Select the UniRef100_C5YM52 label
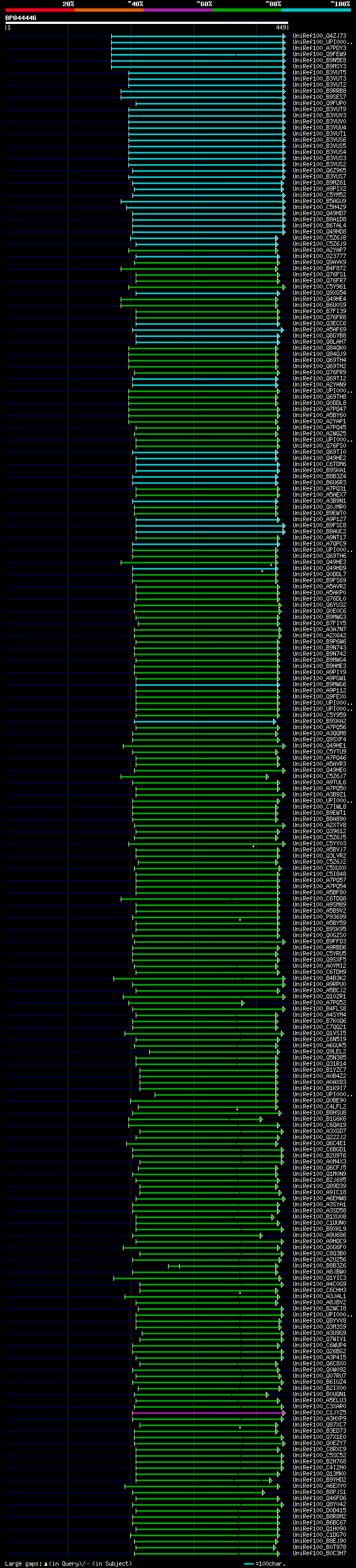Viewport: 356px width, 1568px height. tap(319, 195)
